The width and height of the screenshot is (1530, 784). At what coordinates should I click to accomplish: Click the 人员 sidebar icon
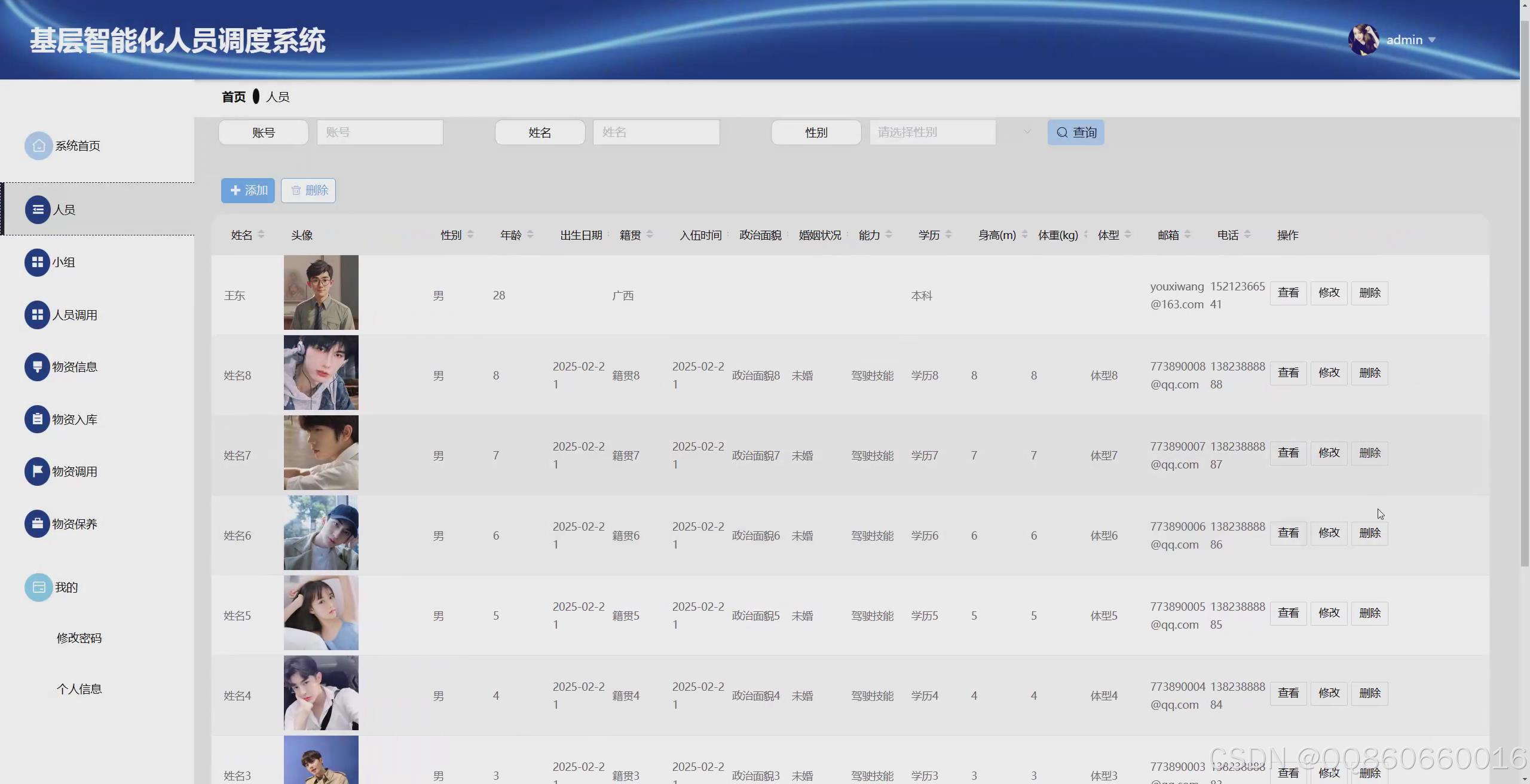point(38,210)
